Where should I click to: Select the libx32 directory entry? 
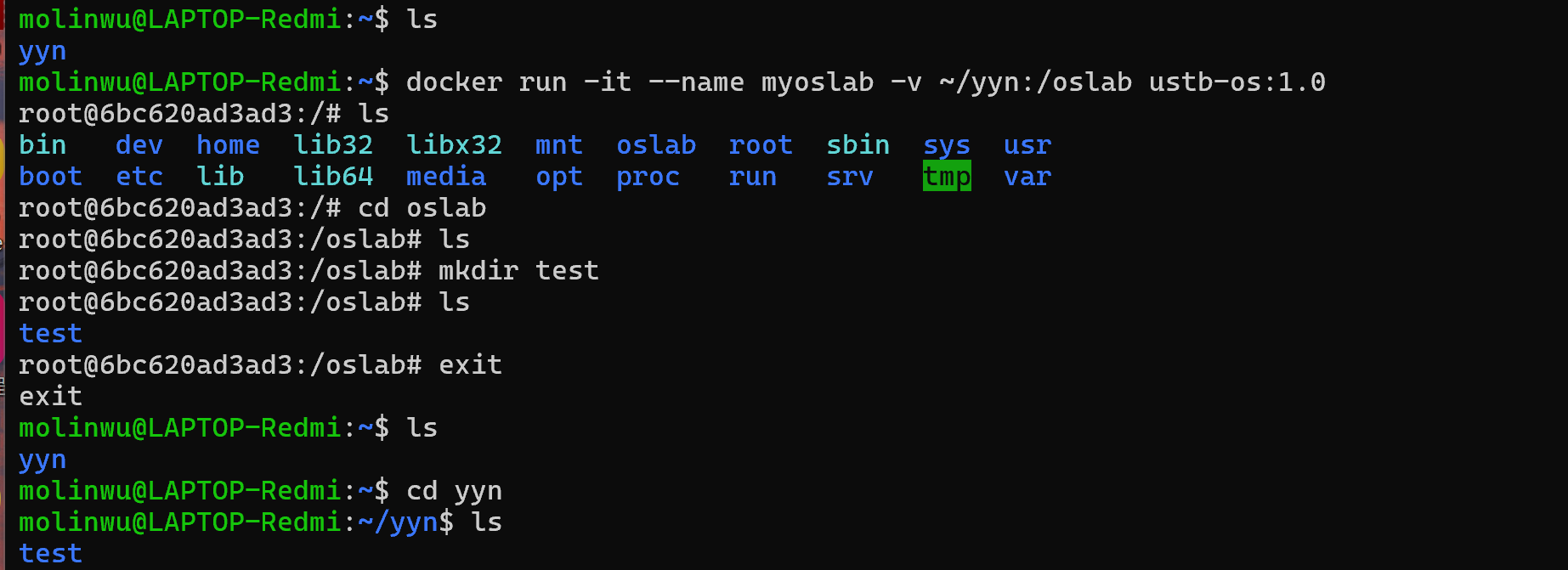click(x=454, y=145)
